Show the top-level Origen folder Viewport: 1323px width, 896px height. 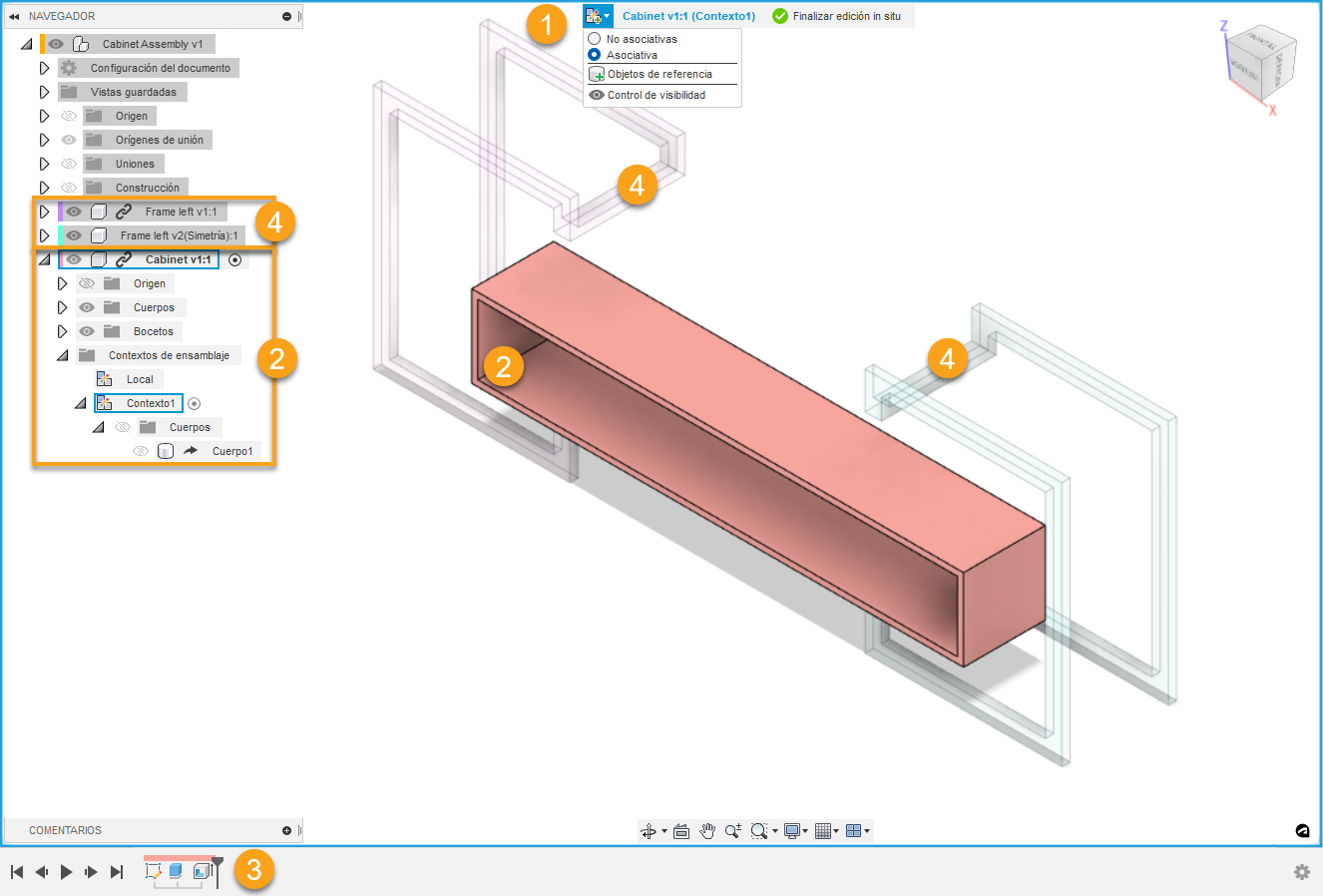pyautogui.click(x=69, y=116)
